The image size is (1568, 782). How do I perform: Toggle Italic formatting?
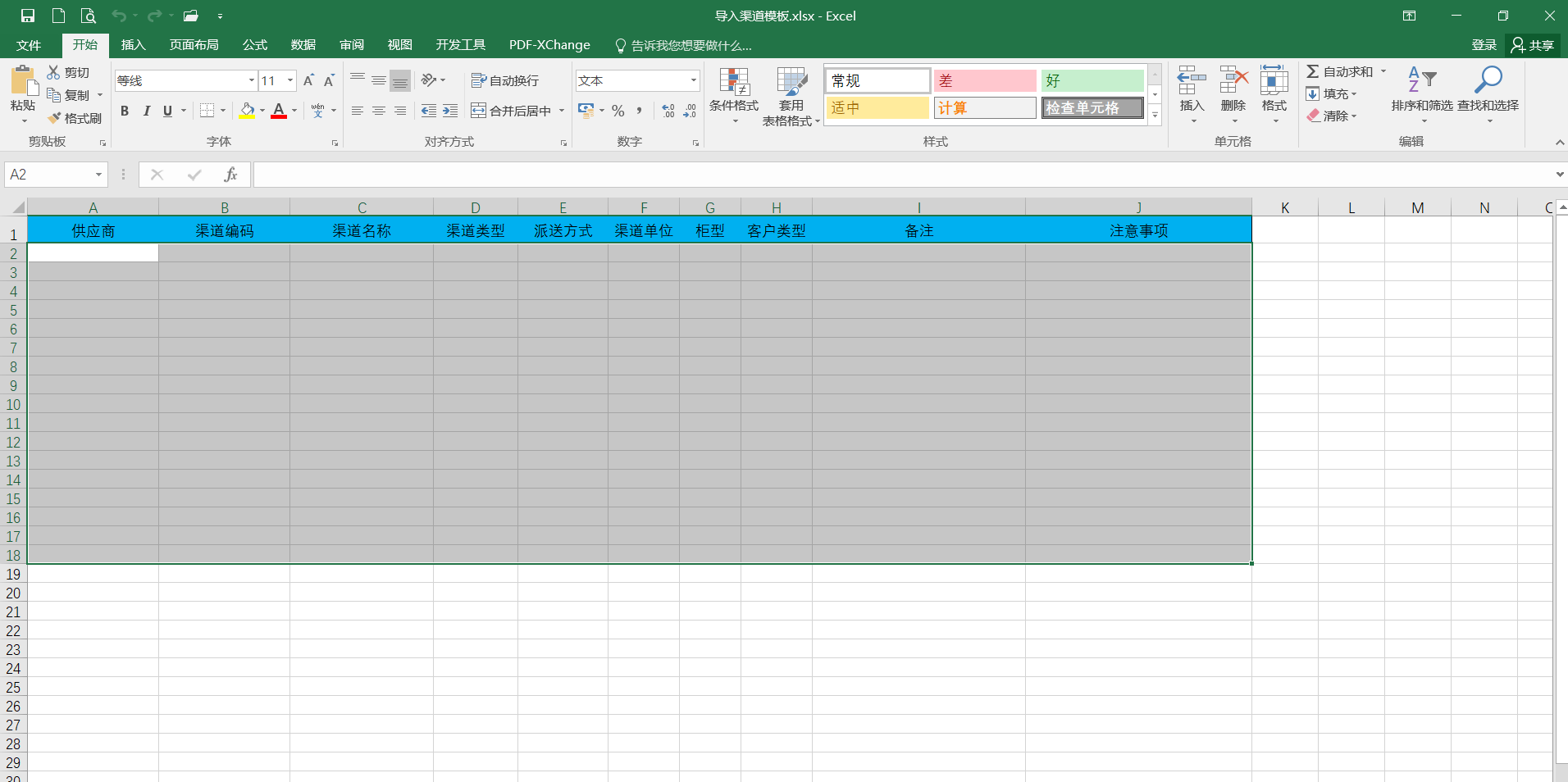(146, 111)
